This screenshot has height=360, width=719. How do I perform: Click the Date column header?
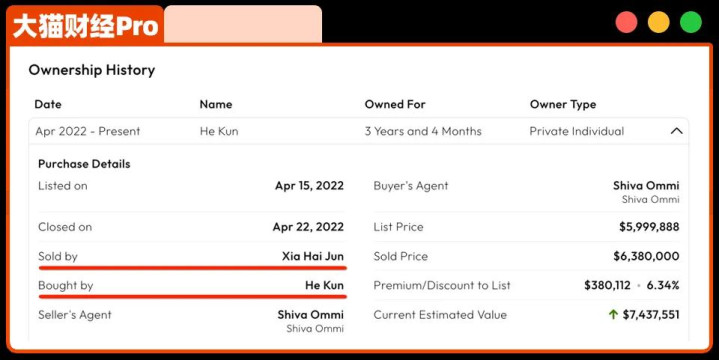(48, 104)
